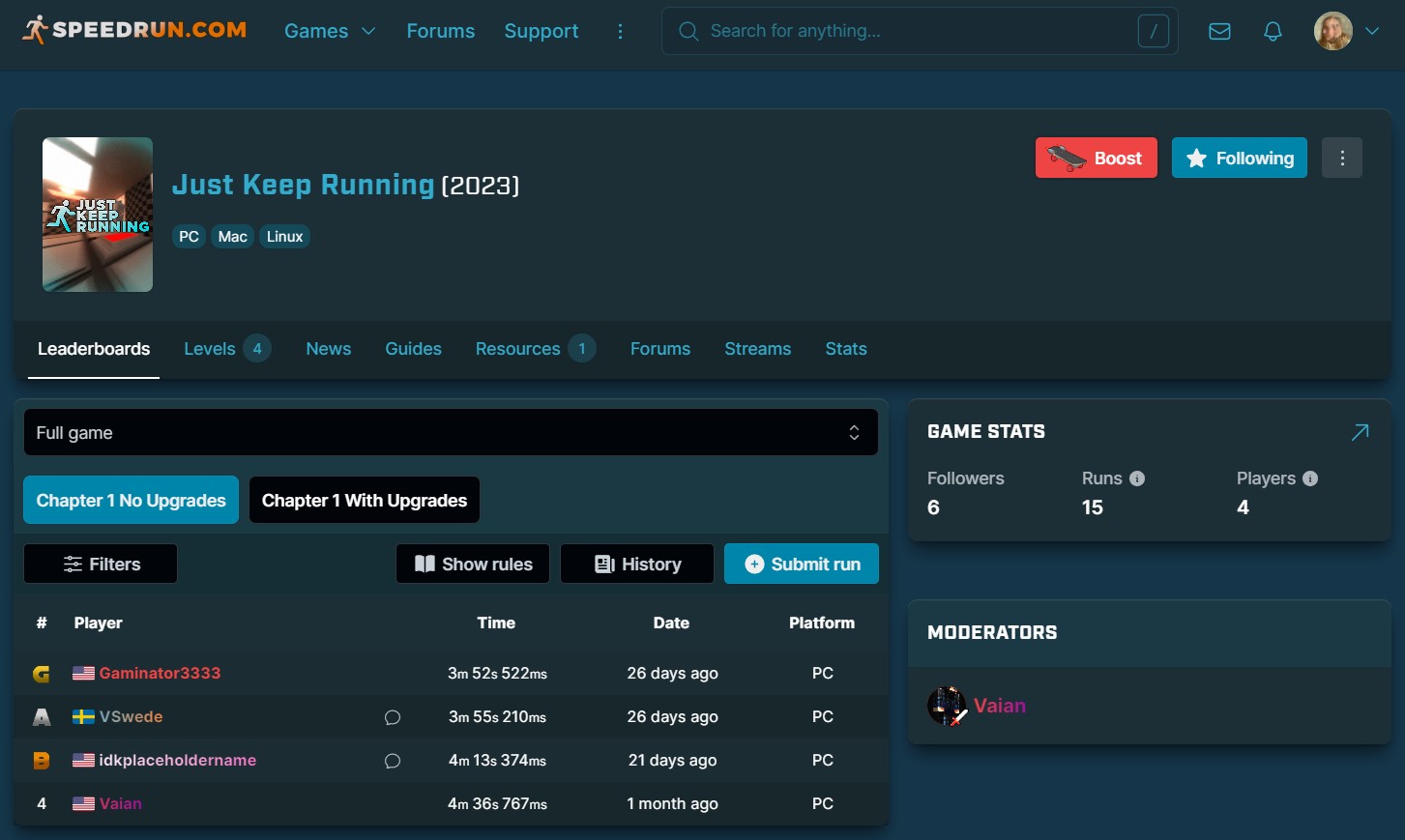
Task: Open Gaminator3333's player profile
Action: [160, 673]
